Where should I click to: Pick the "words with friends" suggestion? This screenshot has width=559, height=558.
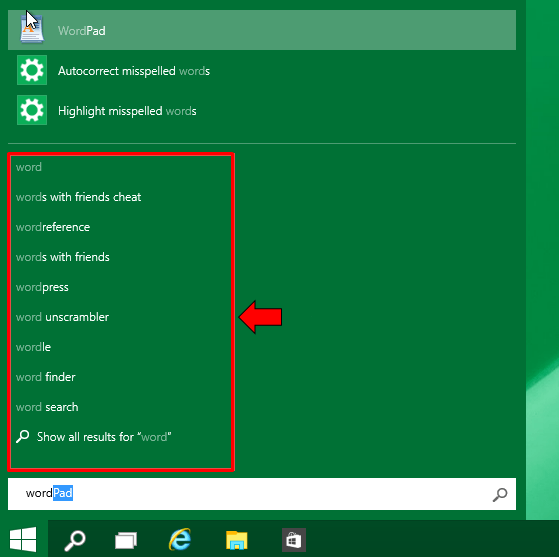click(63, 257)
